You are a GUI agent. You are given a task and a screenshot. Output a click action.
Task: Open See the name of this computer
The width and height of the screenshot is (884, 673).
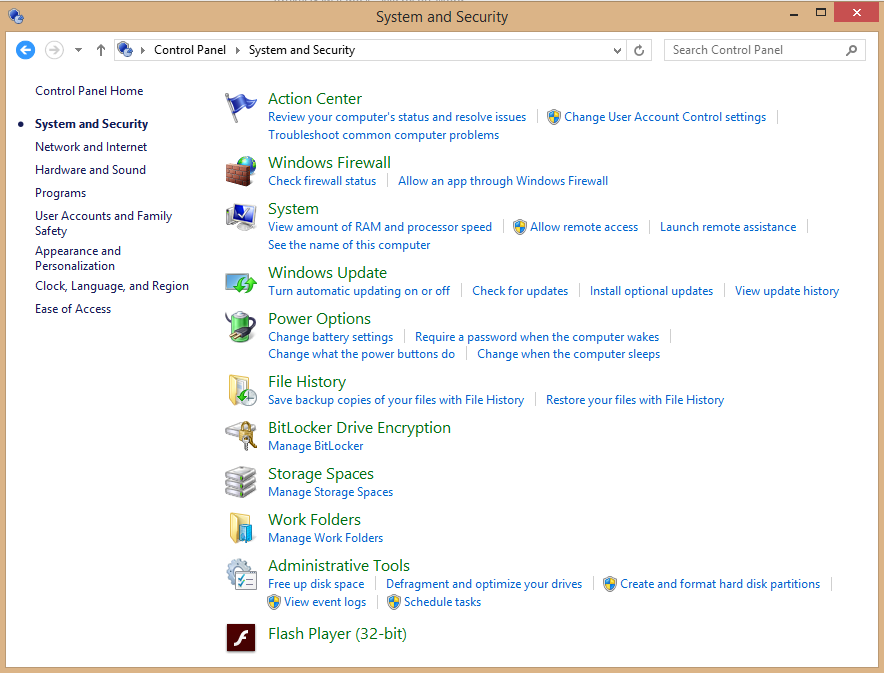[349, 245]
